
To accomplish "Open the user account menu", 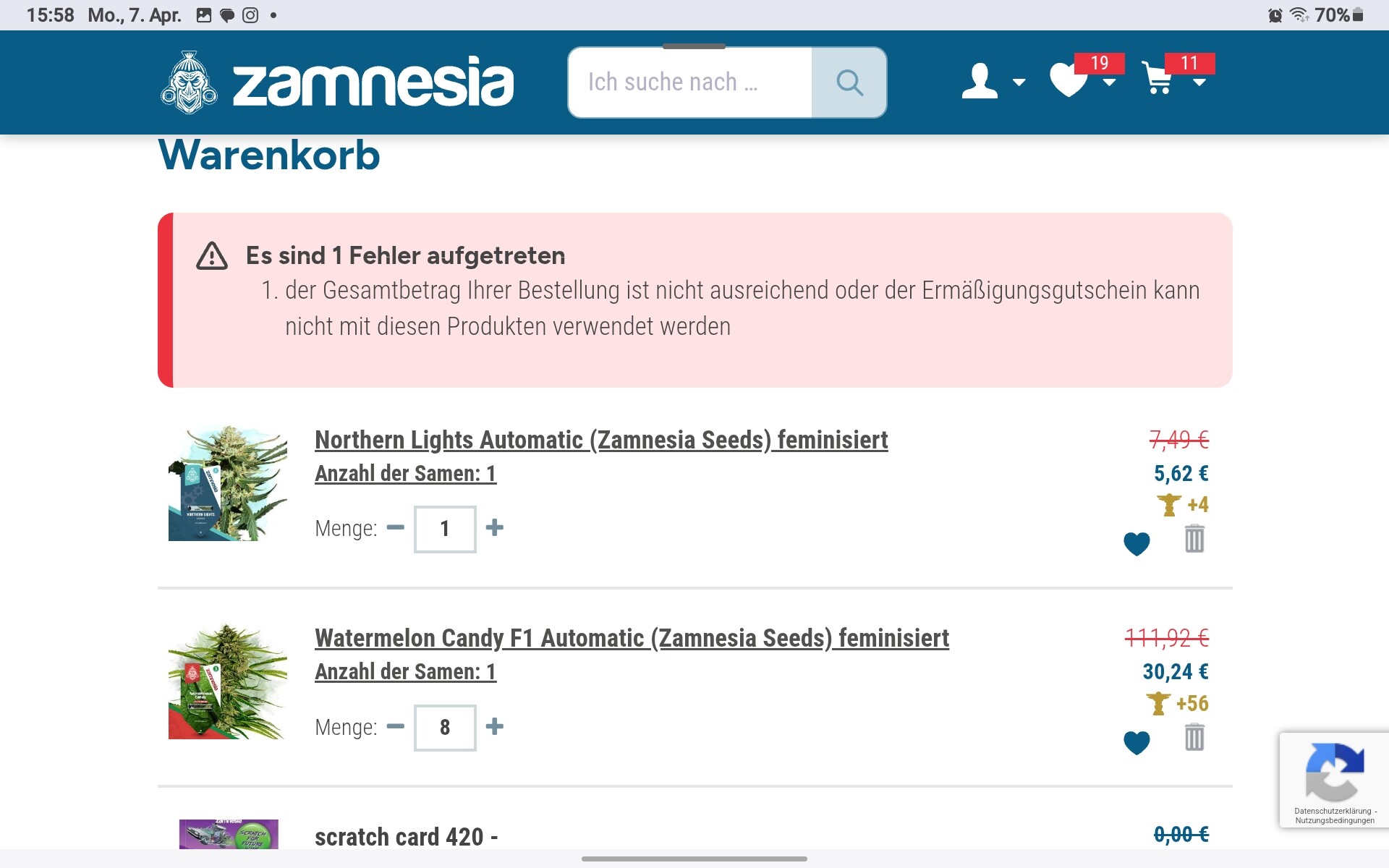I will click(992, 81).
